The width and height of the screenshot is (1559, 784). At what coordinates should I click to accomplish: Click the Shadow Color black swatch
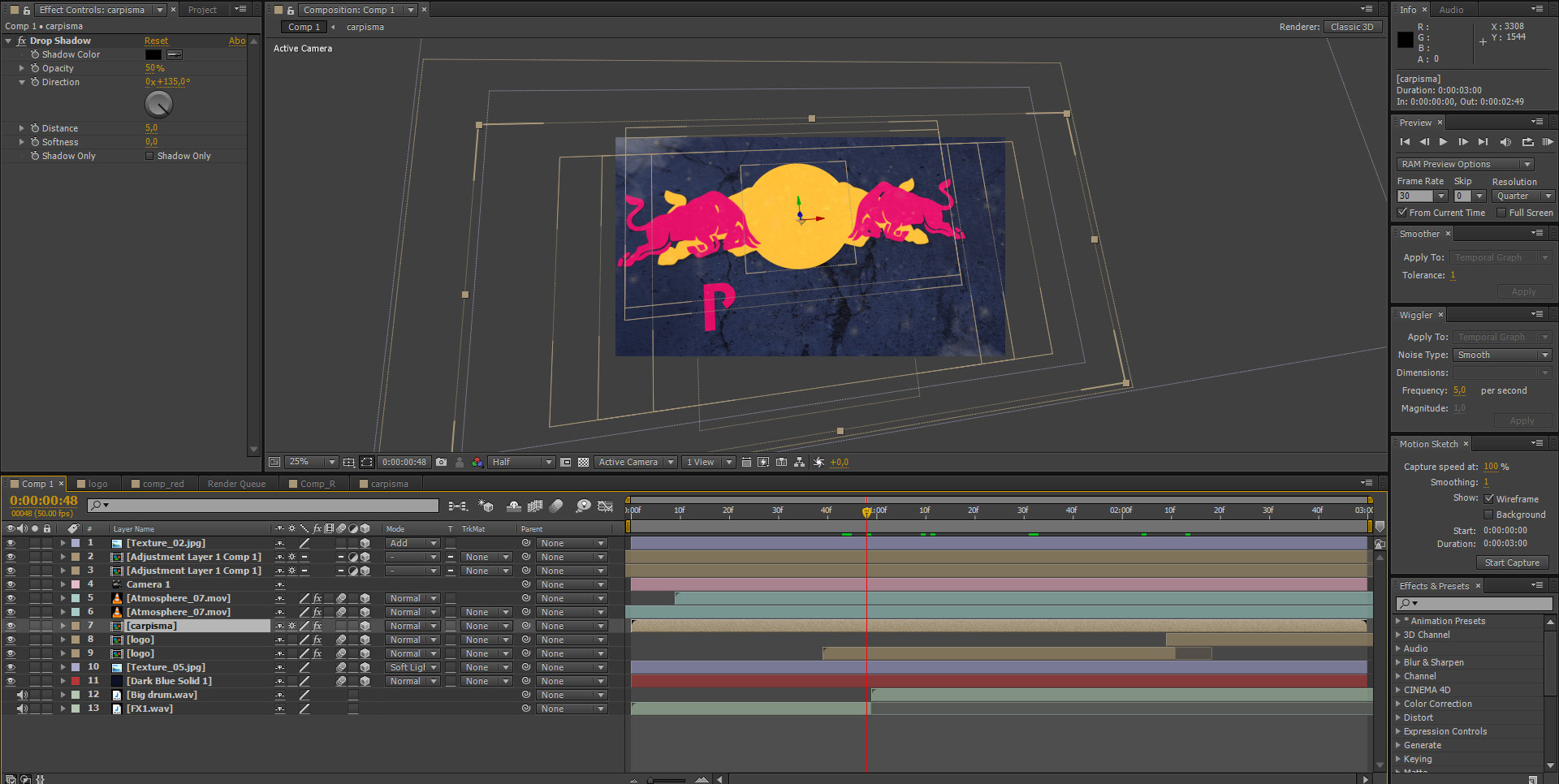coord(153,55)
